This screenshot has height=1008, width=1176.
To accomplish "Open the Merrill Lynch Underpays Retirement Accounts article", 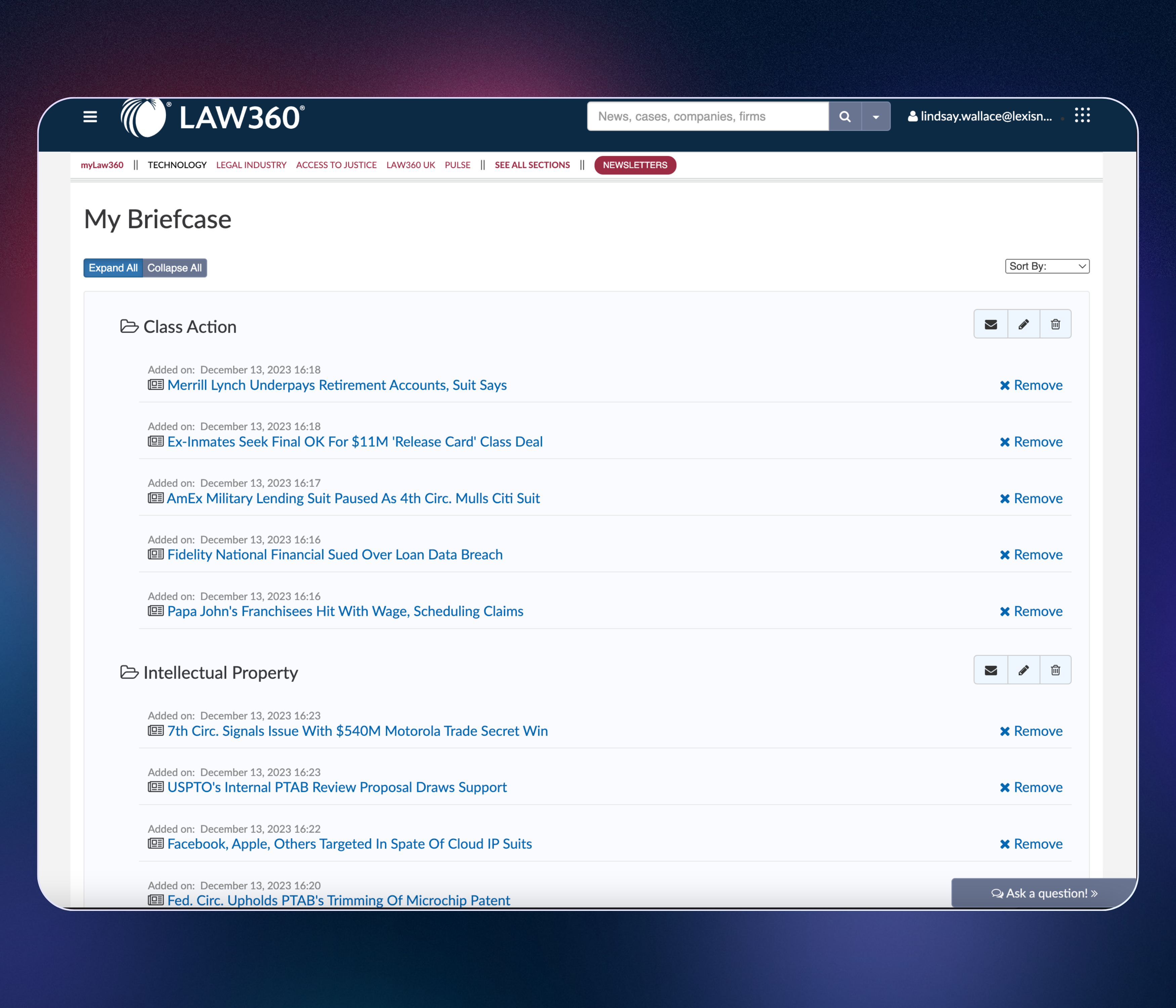I will (337, 385).
